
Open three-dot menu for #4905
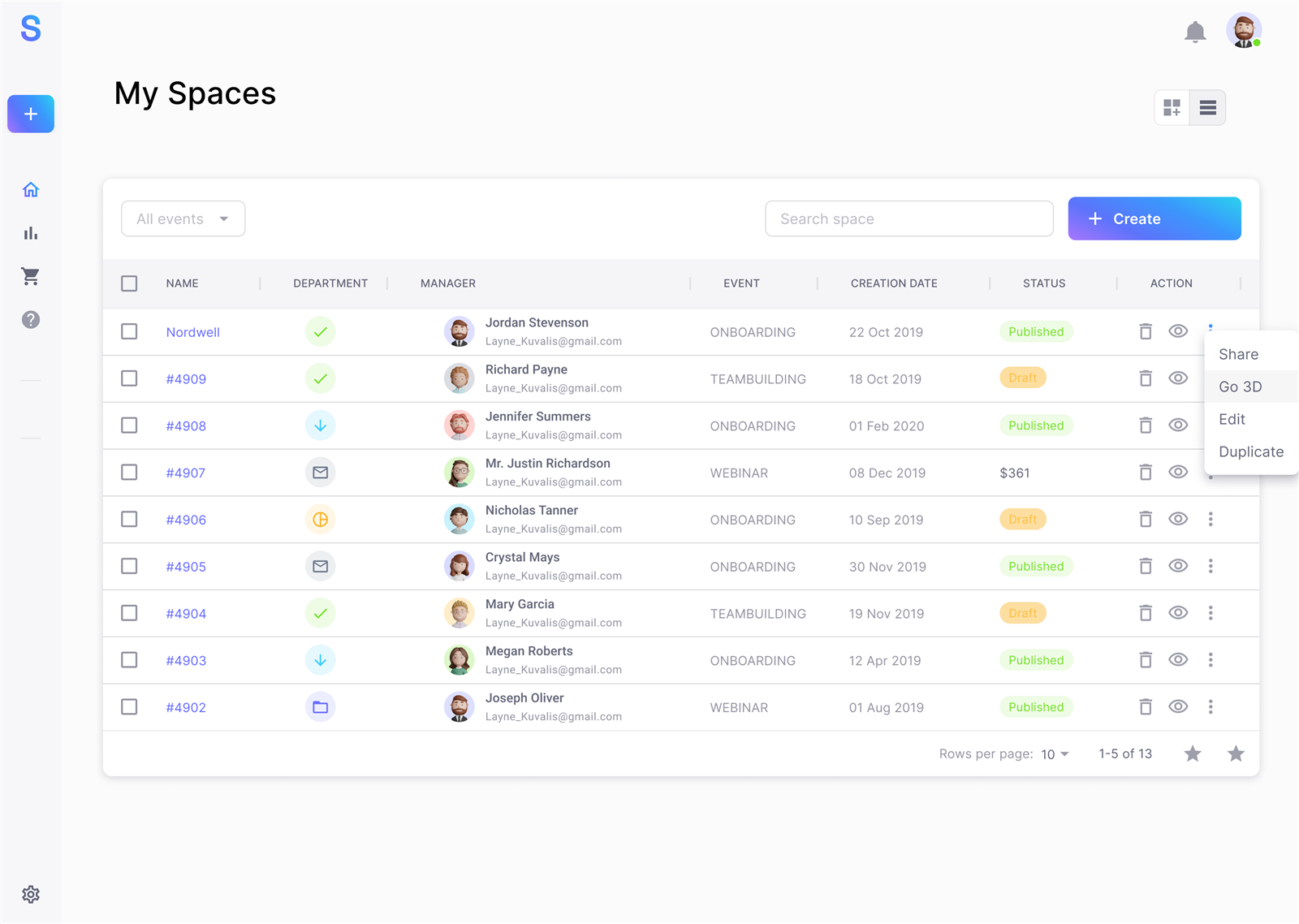click(x=1211, y=567)
